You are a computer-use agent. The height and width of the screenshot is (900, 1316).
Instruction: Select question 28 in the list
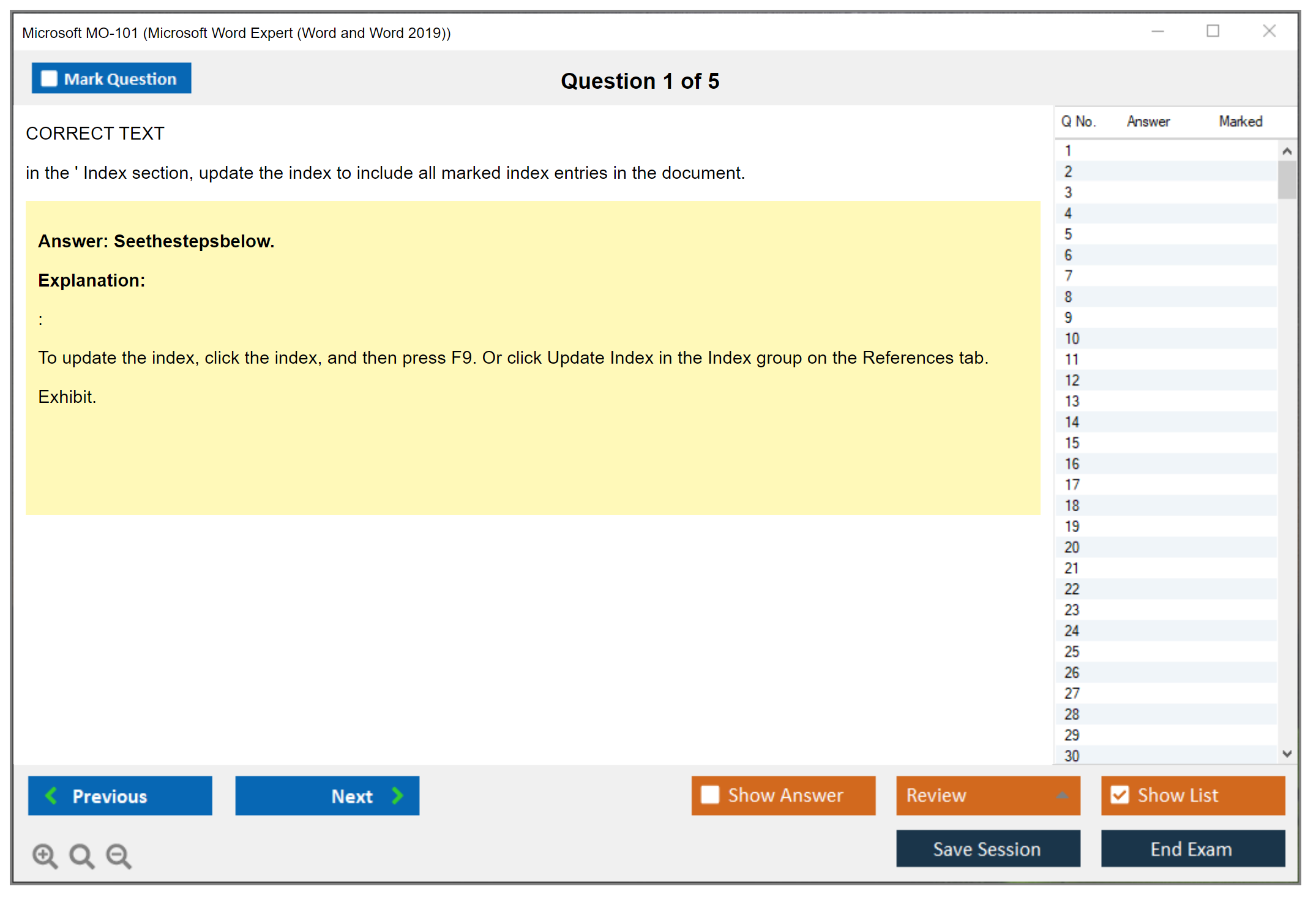pyautogui.click(x=1072, y=714)
